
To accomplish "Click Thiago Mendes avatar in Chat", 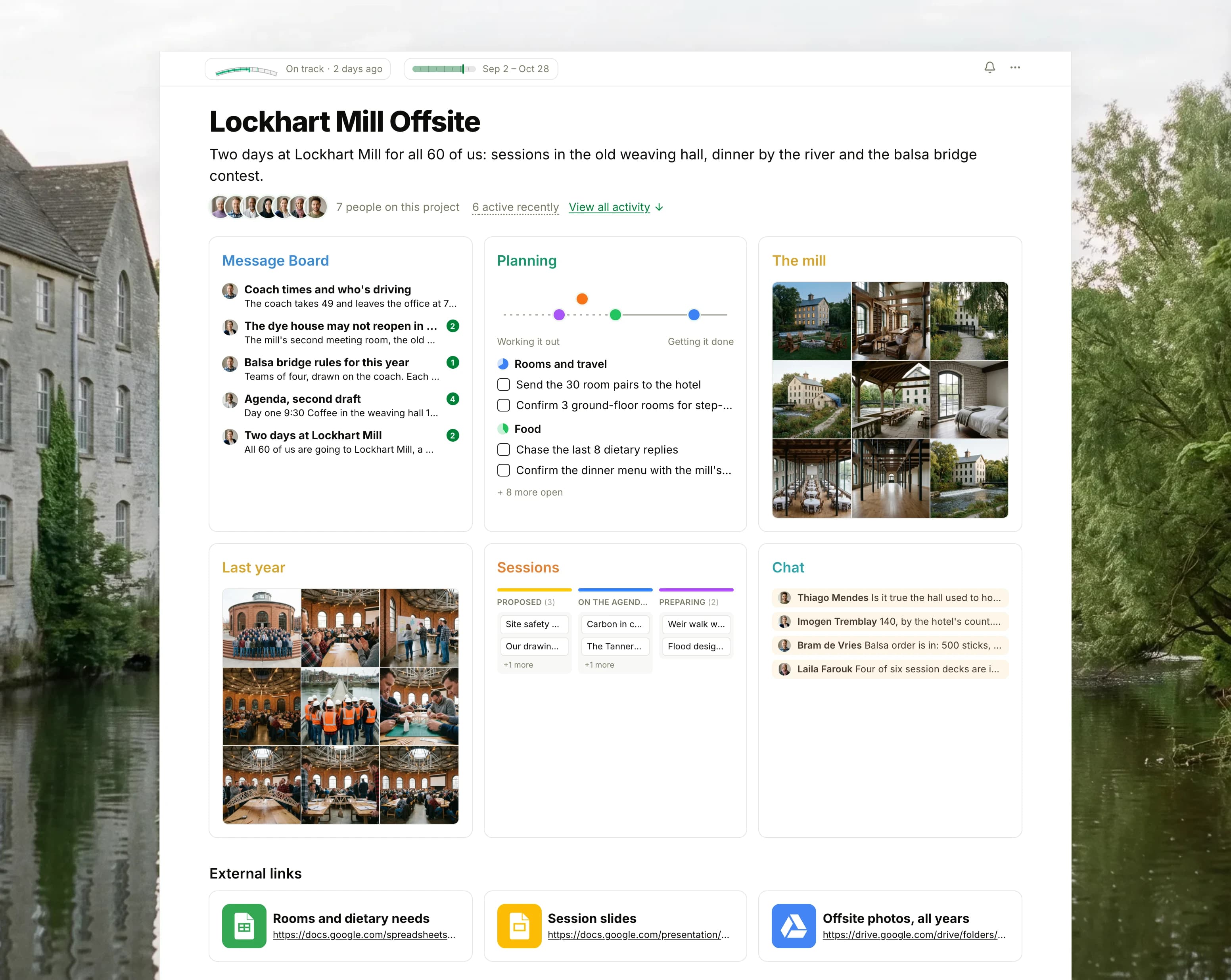I will [x=784, y=597].
